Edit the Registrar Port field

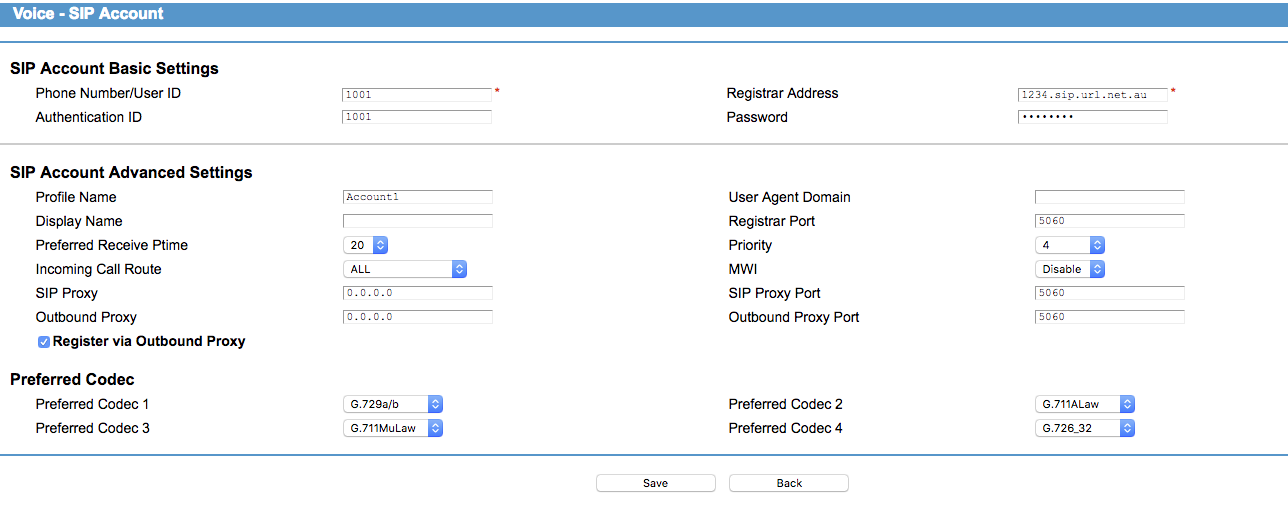[1109, 221]
